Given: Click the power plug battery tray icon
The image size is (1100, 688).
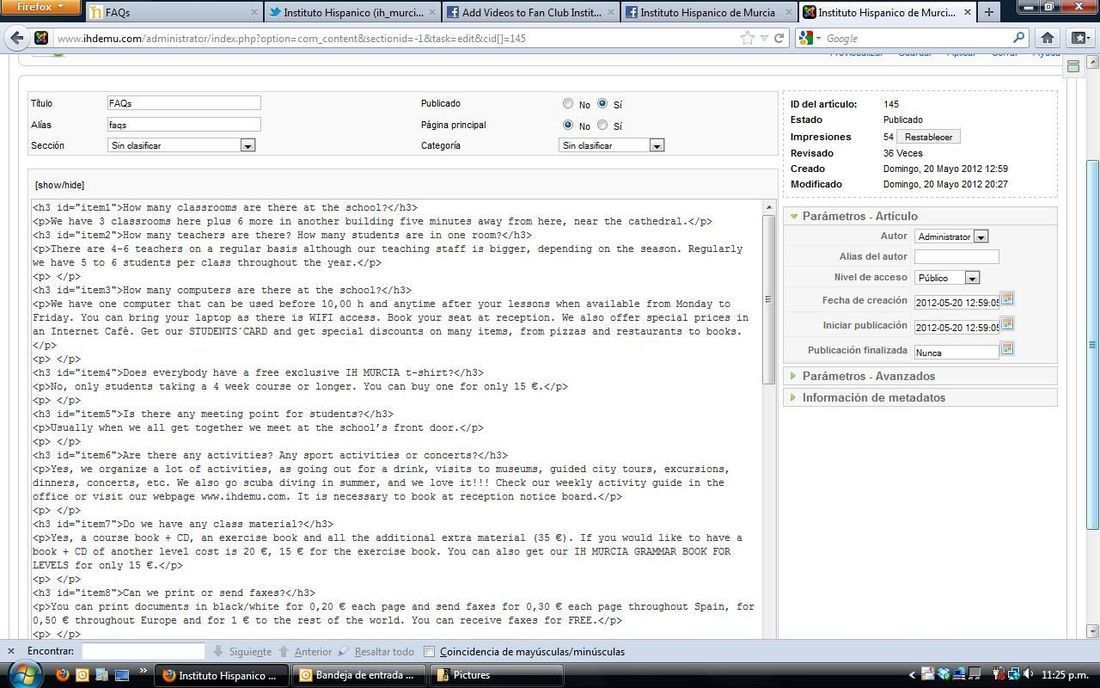Looking at the screenshot, I should click(x=998, y=674).
